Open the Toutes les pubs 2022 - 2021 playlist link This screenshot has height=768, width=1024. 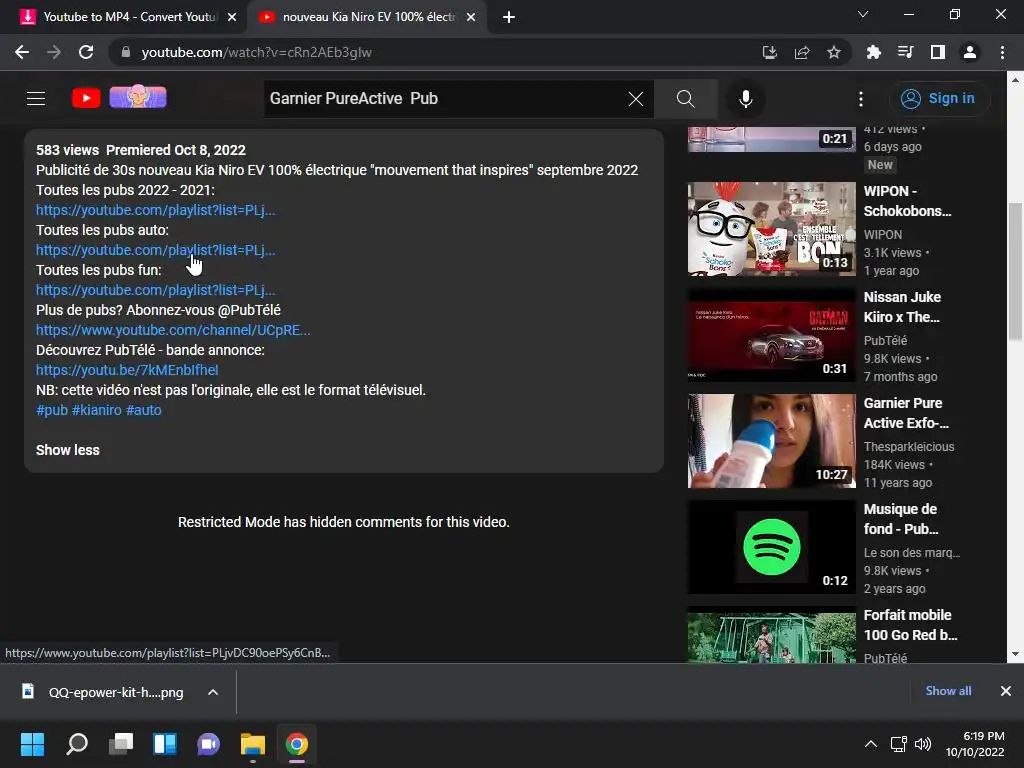(155, 210)
